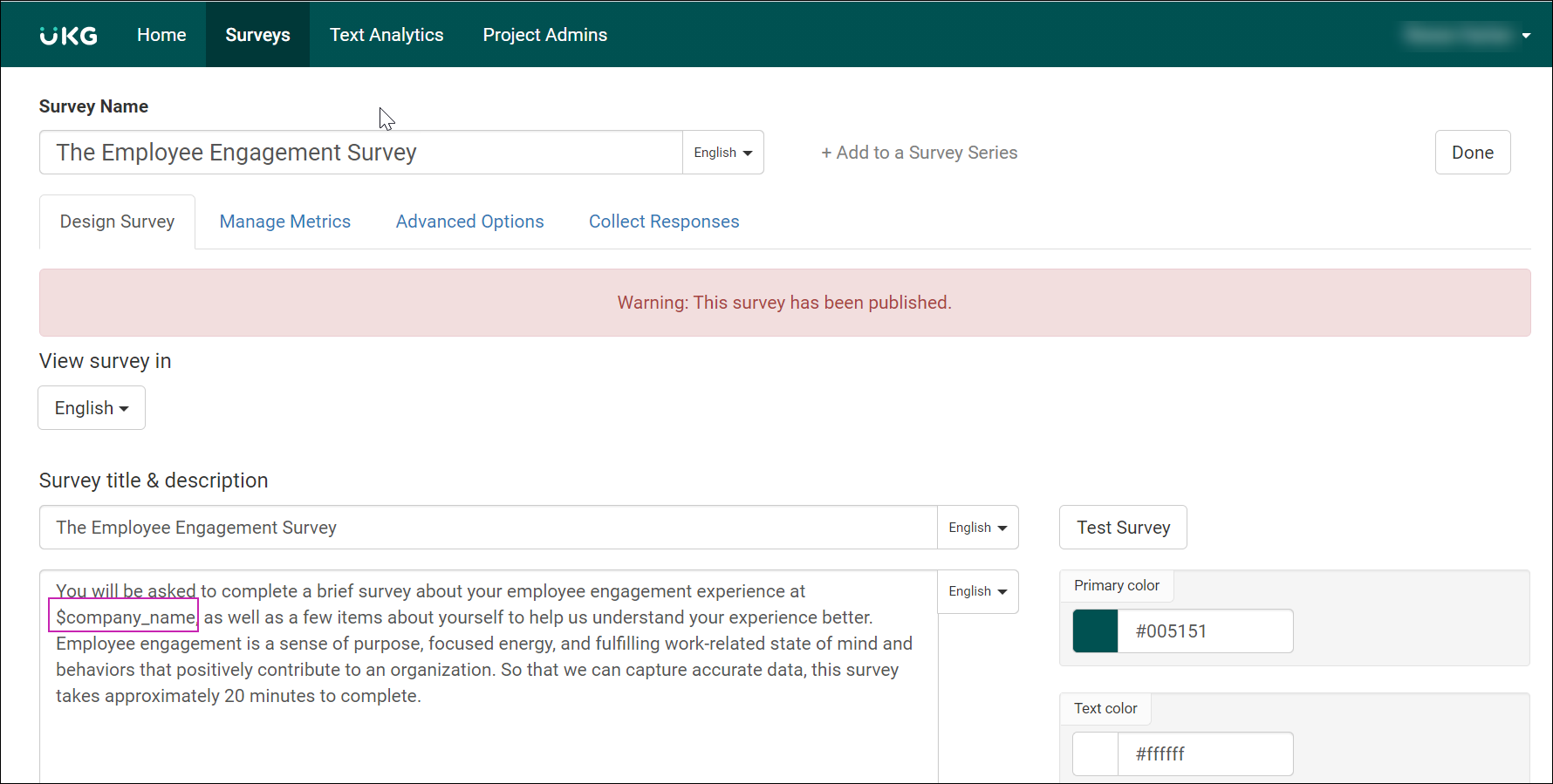Viewport: 1553px width, 784px height.
Task: Select the Design Survey tab
Action: (117, 222)
